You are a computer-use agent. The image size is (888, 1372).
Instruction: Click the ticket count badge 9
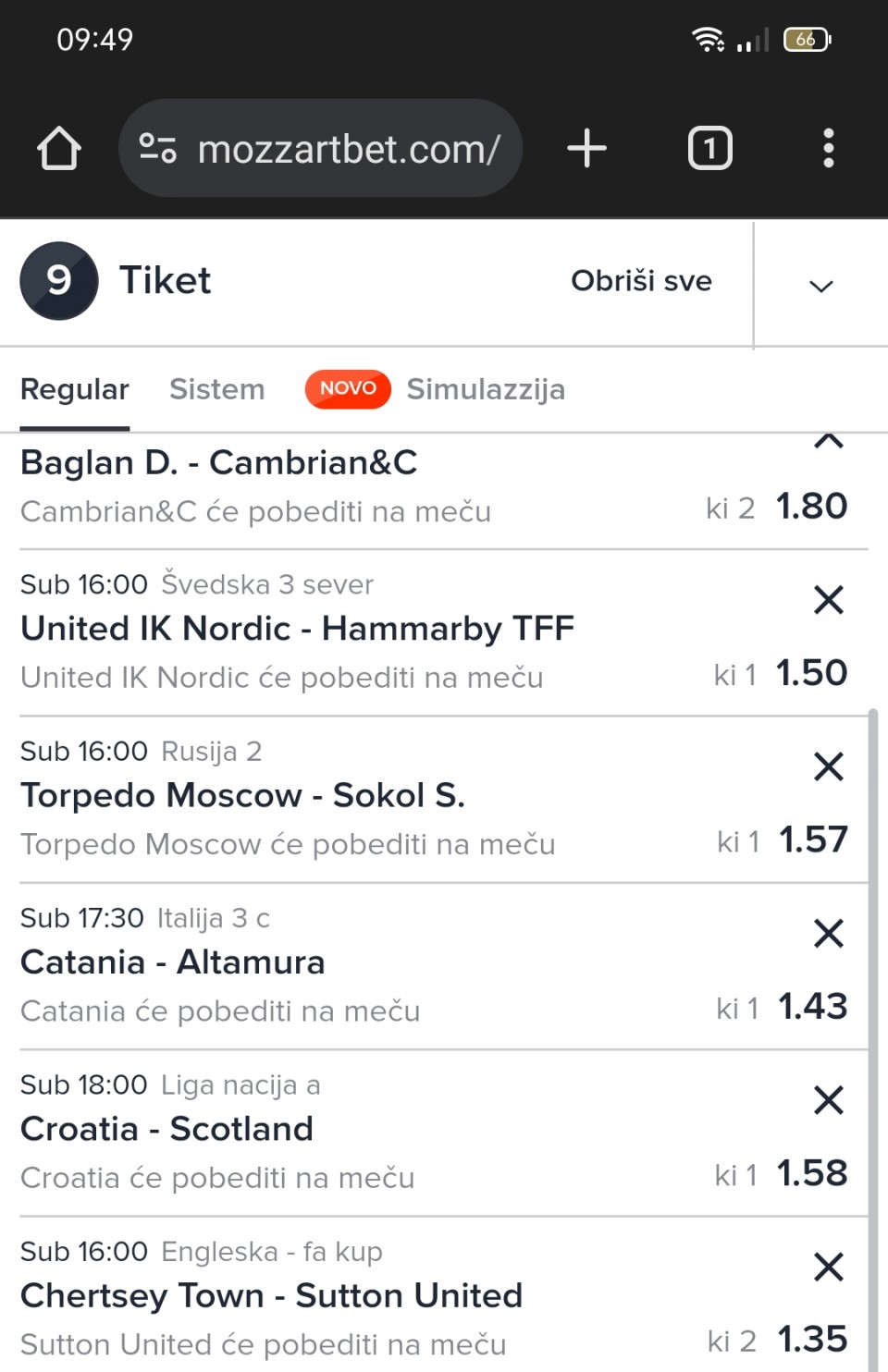pos(59,281)
